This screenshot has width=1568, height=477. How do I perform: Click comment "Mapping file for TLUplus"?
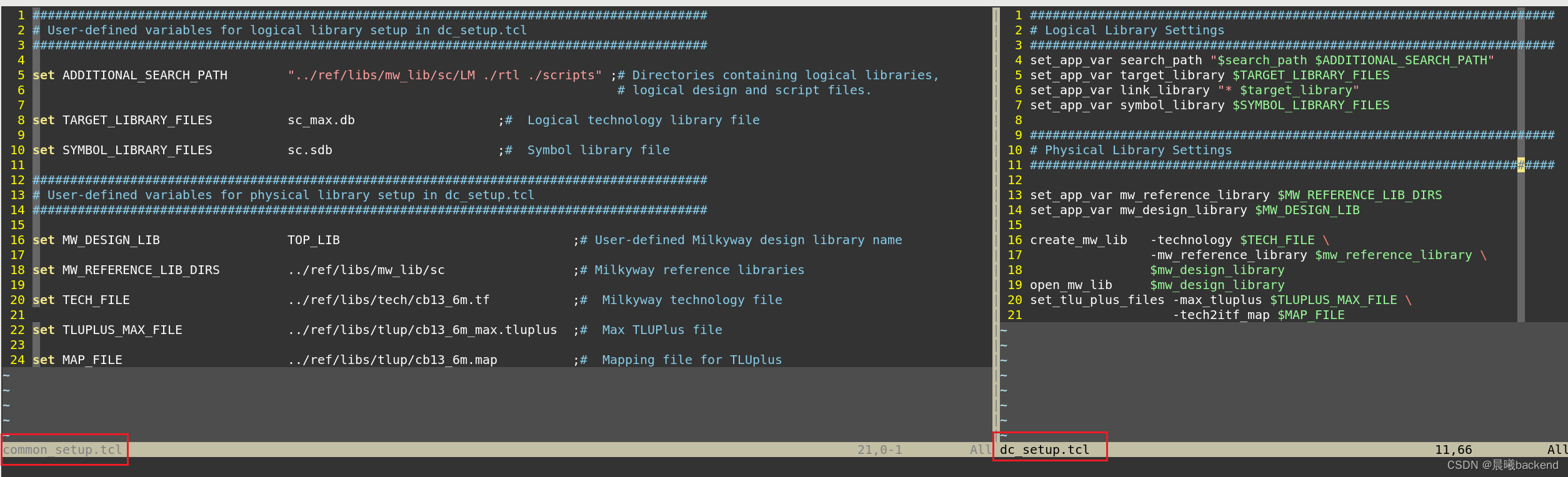[x=692, y=360]
